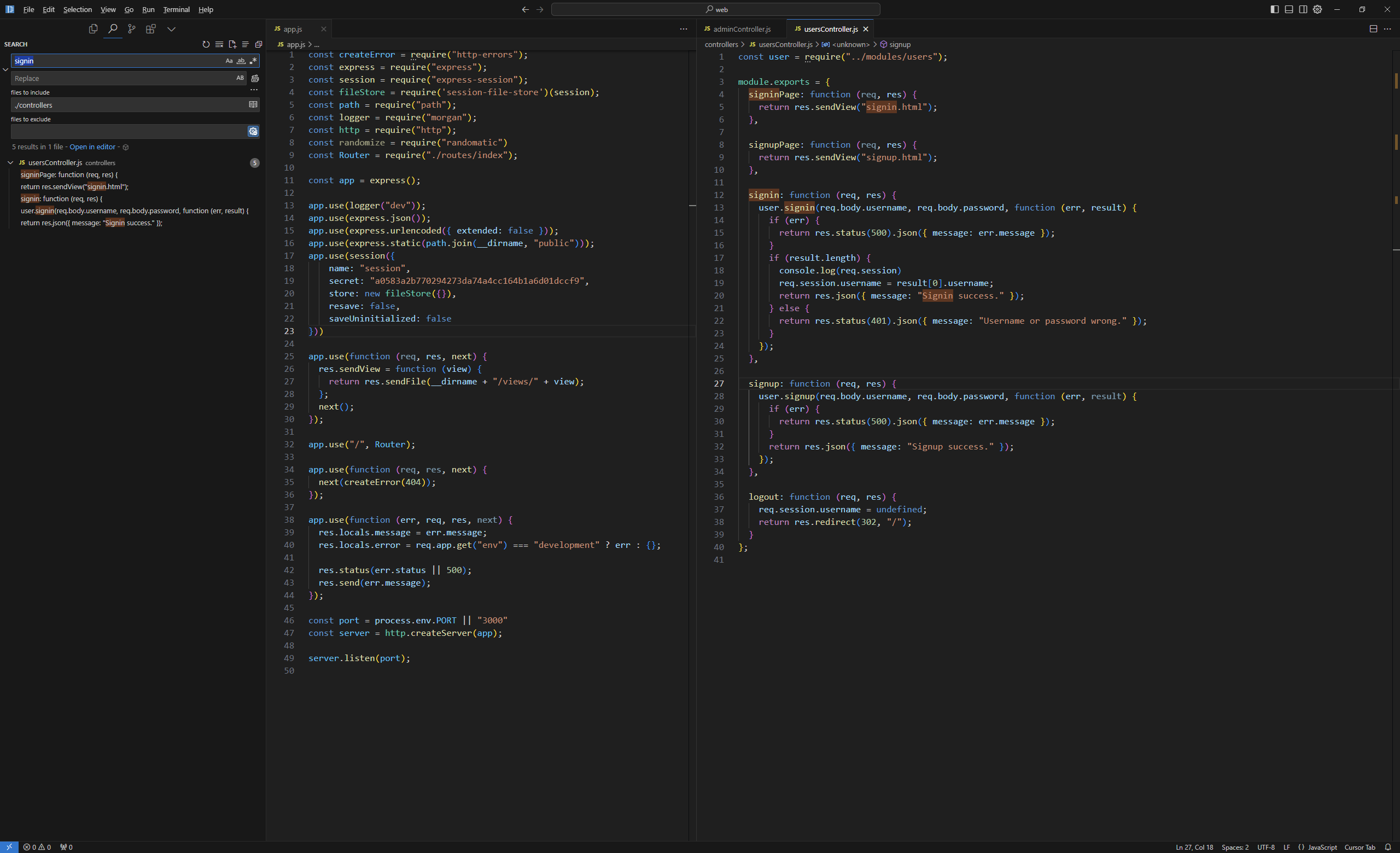1400x853 pixels.
Task: Collapse usersController.js search results
Action: click(10, 162)
